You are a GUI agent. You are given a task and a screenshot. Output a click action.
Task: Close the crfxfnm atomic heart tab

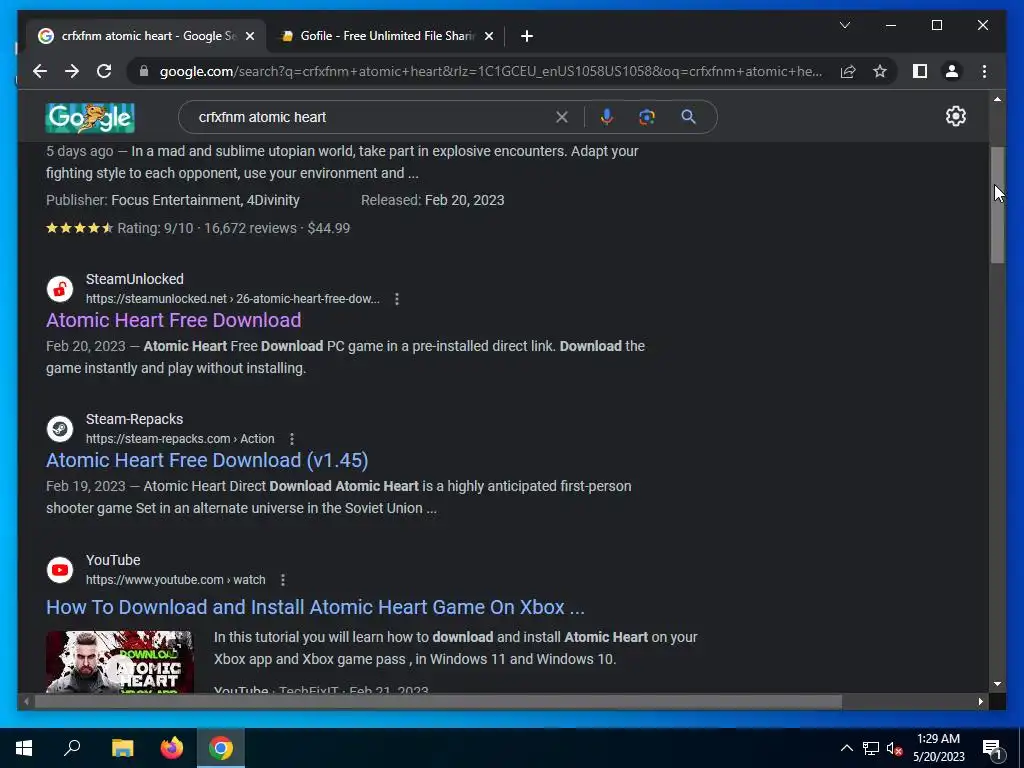[249, 36]
